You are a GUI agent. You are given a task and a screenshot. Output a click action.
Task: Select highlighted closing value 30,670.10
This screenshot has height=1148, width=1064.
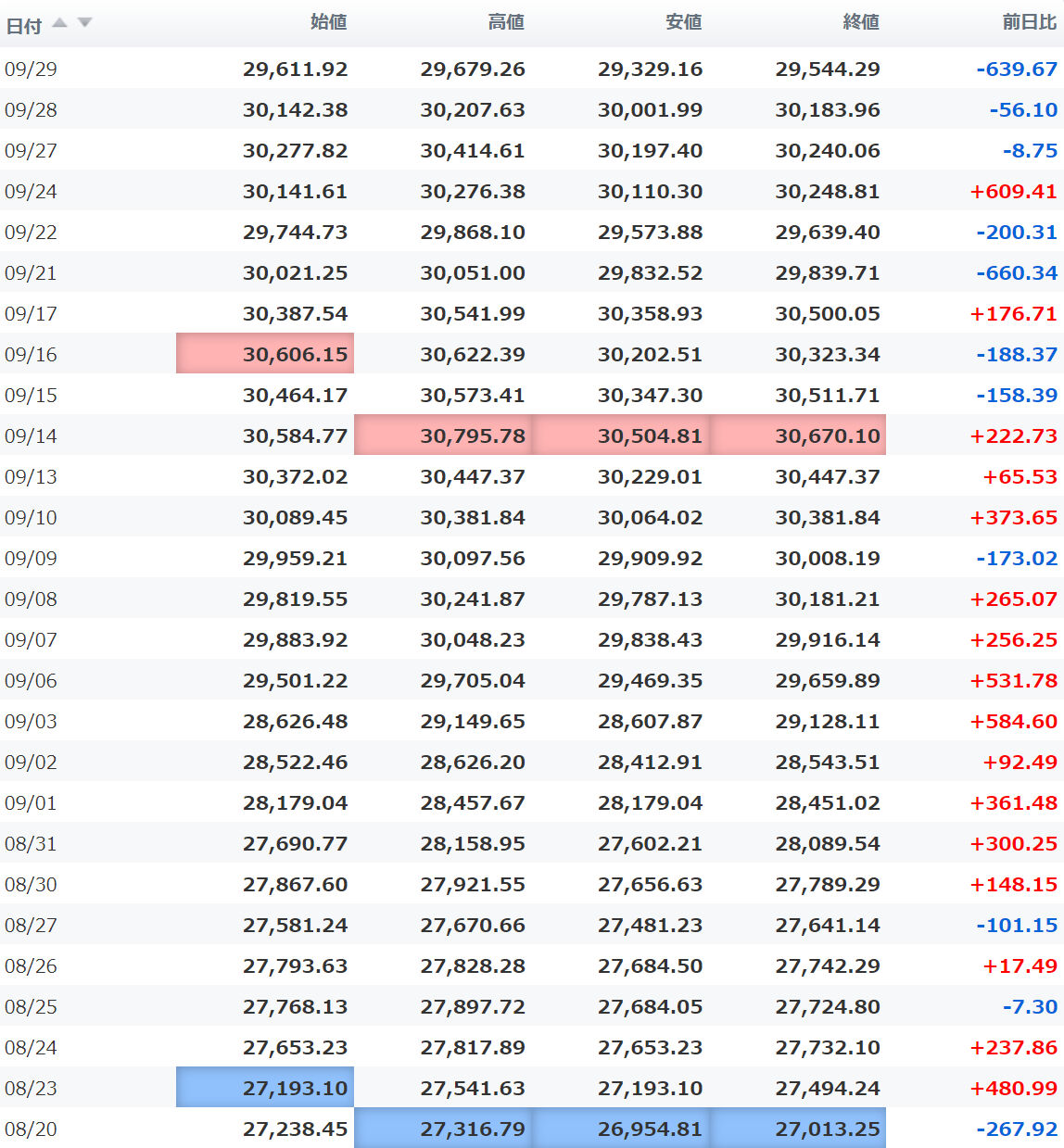[797, 435]
